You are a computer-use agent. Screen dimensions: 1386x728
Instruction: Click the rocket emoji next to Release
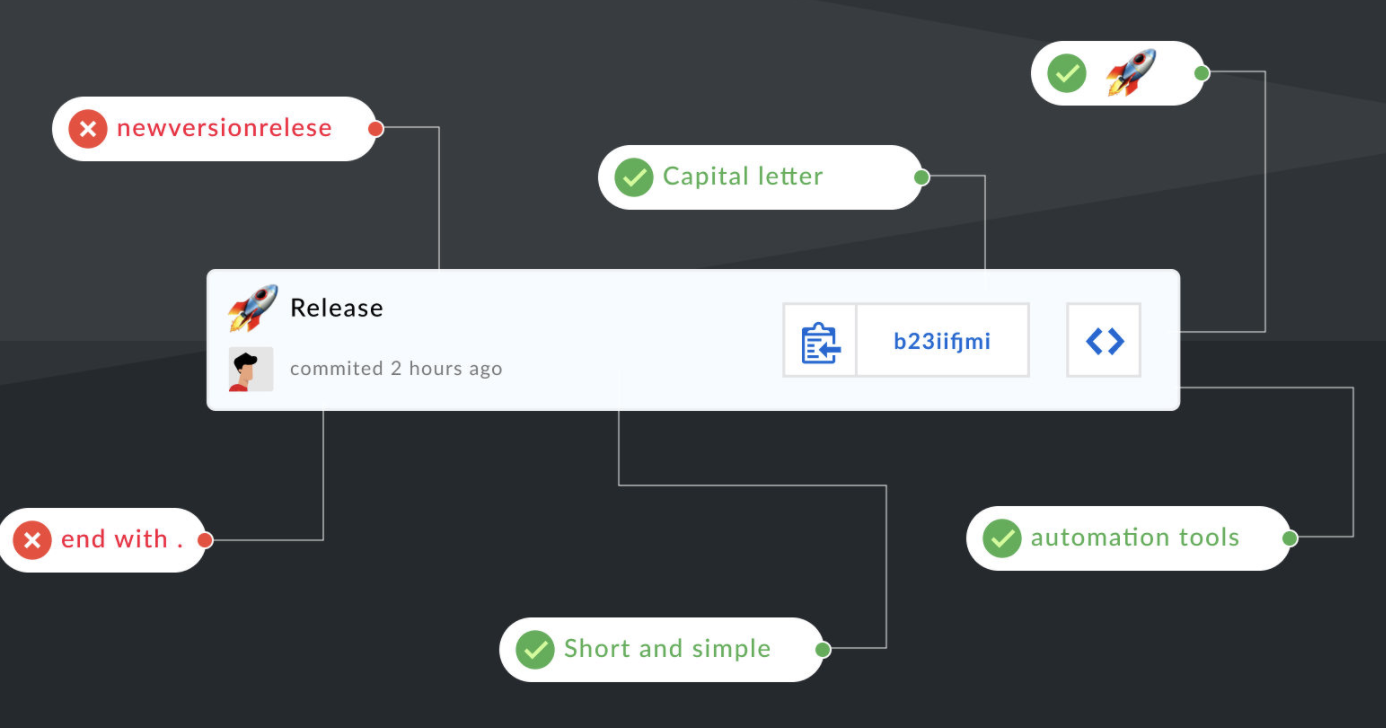[x=252, y=307]
